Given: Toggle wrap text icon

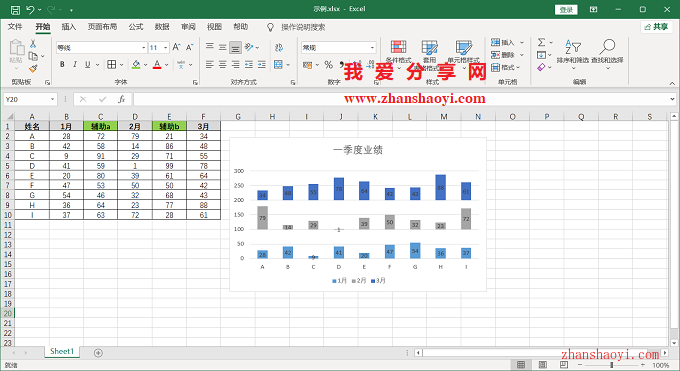Looking at the screenshot, I should tap(279, 47).
